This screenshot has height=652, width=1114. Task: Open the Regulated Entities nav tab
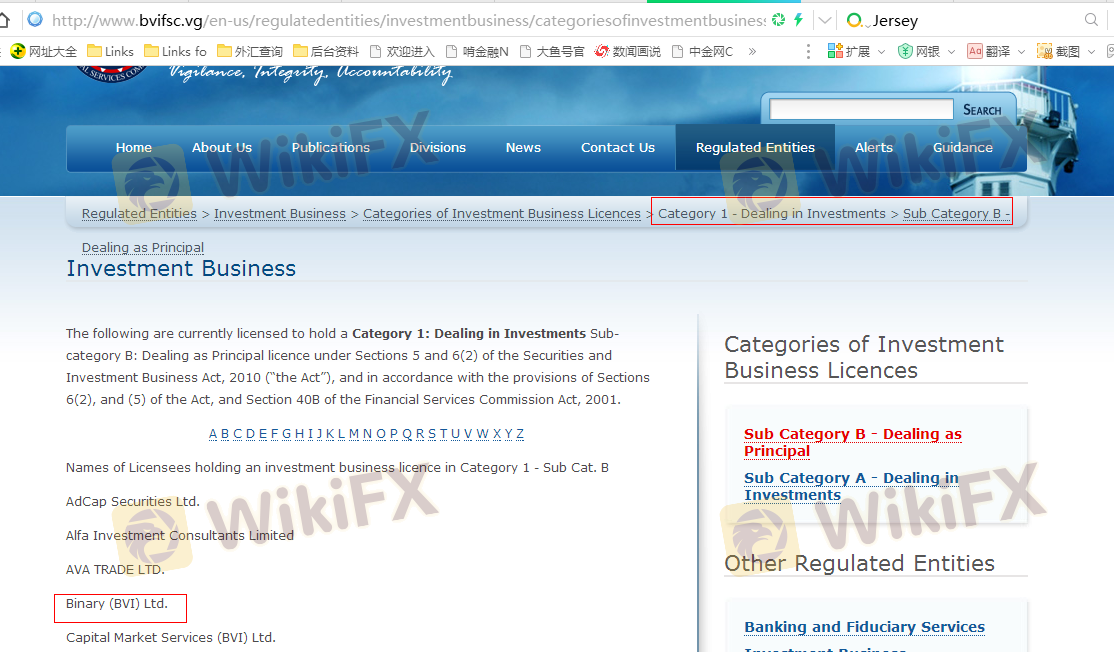tap(755, 148)
